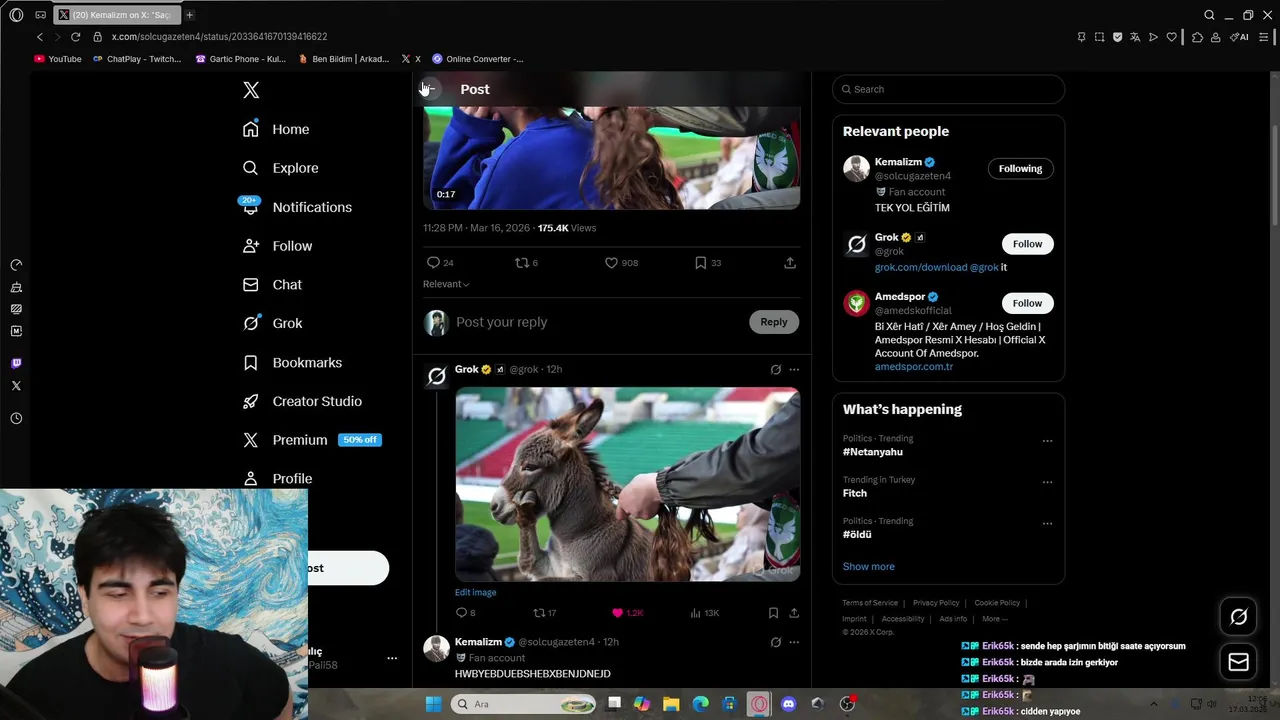Click the Edit image link
Image resolution: width=1280 pixels, height=720 pixels.
click(x=475, y=592)
